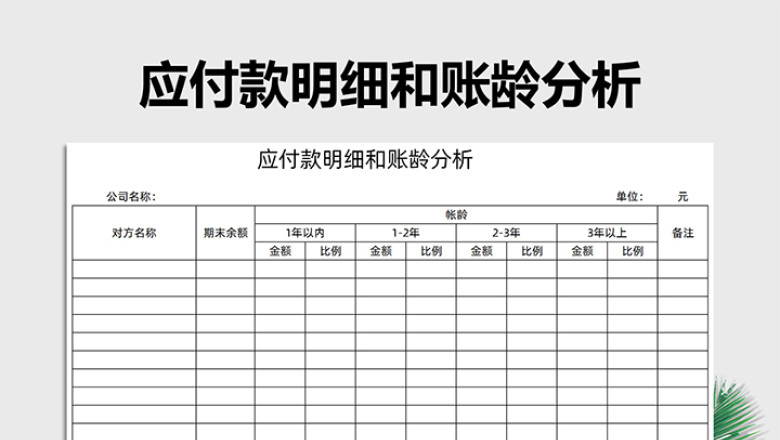The height and width of the screenshot is (440, 780).
Task: Click 金额 under the 1-2年 header
Action: [x=381, y=251]
